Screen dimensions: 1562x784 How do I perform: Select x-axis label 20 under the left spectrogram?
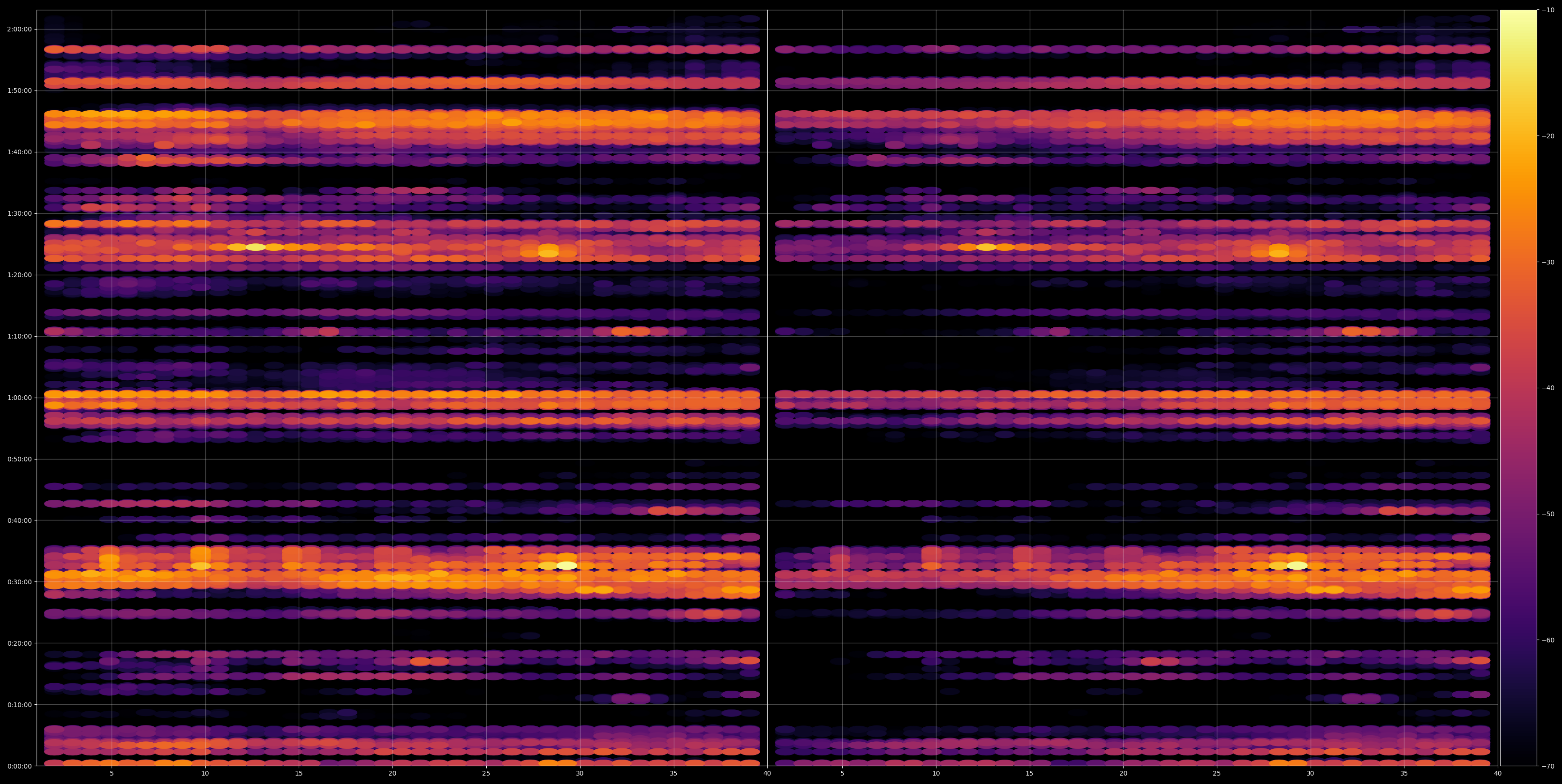[392, 774]
